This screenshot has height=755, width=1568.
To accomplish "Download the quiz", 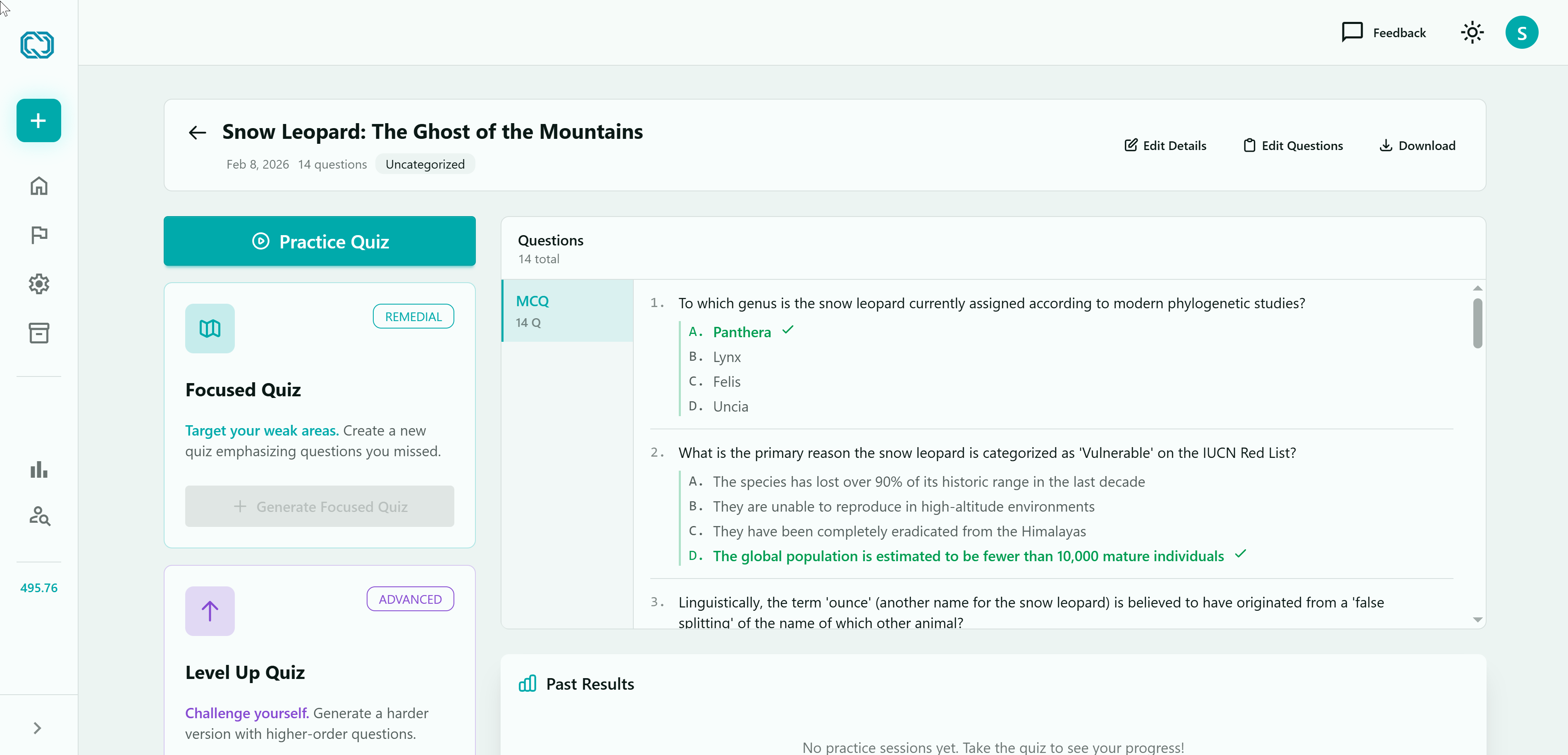I will coord(1417,145).
